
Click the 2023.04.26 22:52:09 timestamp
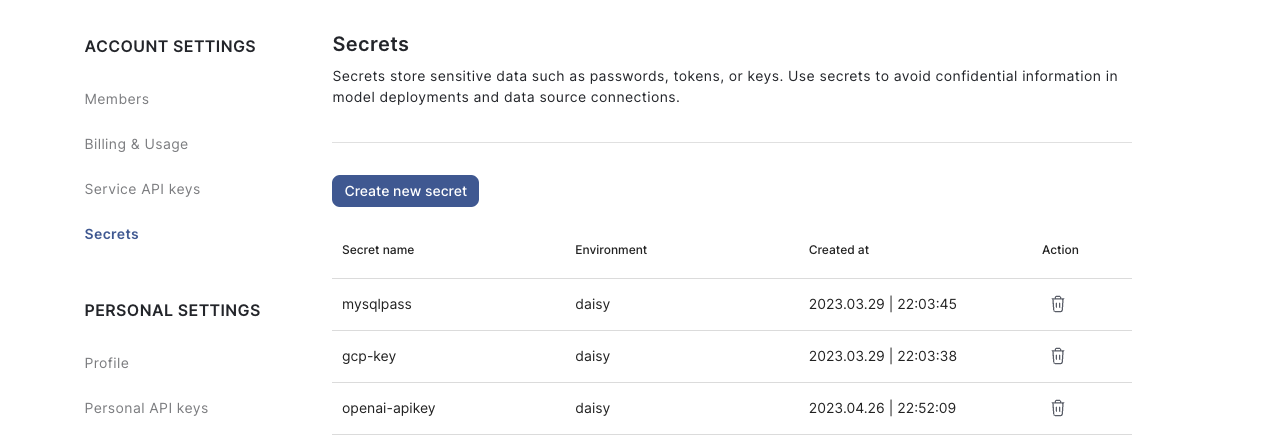[x=883, y=408]
